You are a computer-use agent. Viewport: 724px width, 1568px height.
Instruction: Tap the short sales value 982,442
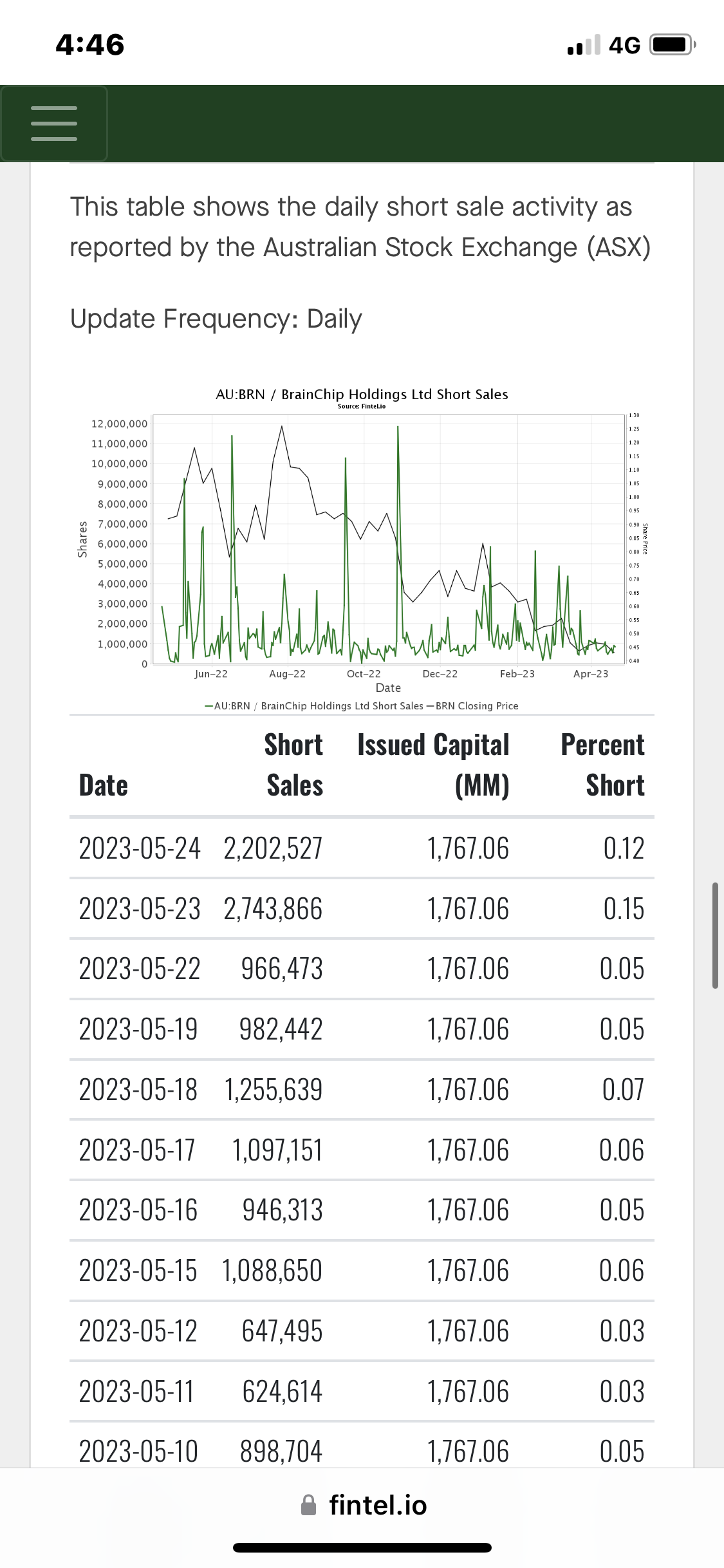point(281,1029)
